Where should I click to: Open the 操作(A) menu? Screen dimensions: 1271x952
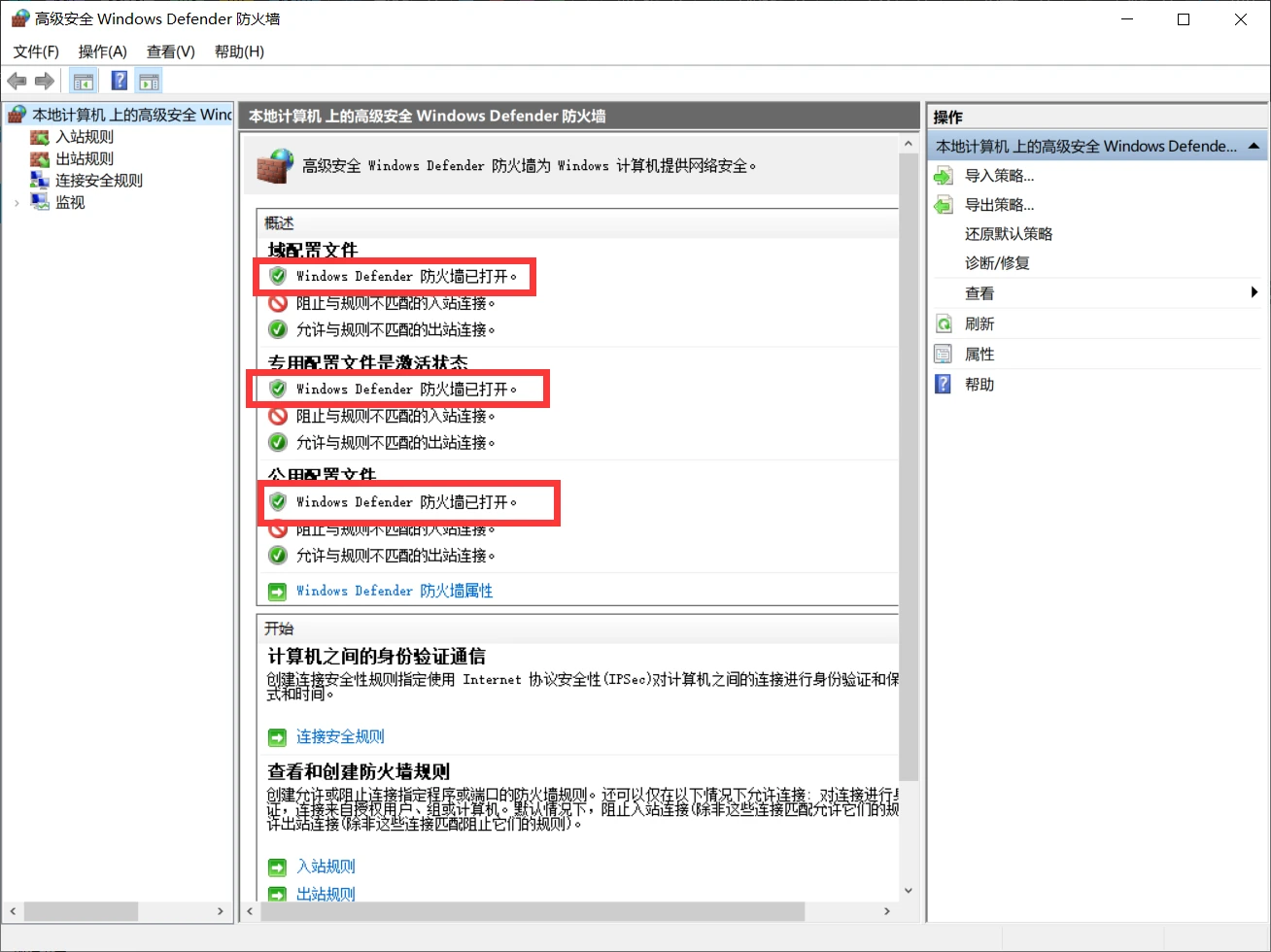click(x=102, y=51)
